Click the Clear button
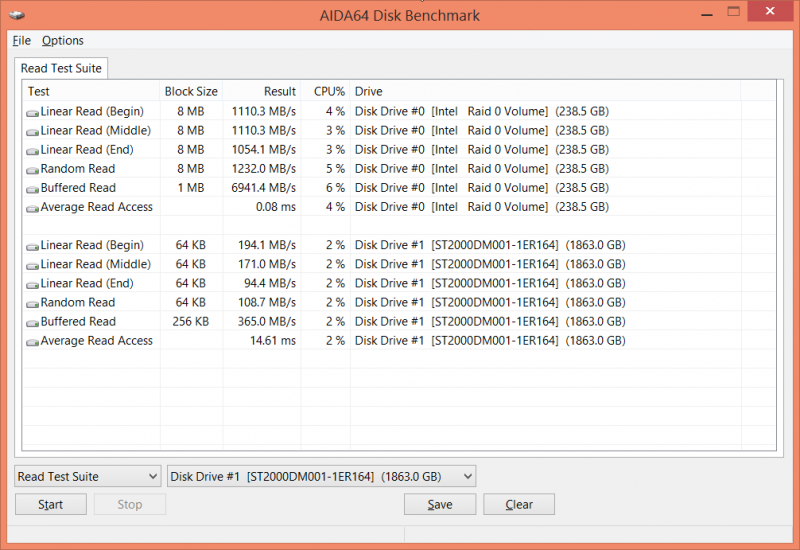This screenshot has width=800, height=550. click(519, 504)
